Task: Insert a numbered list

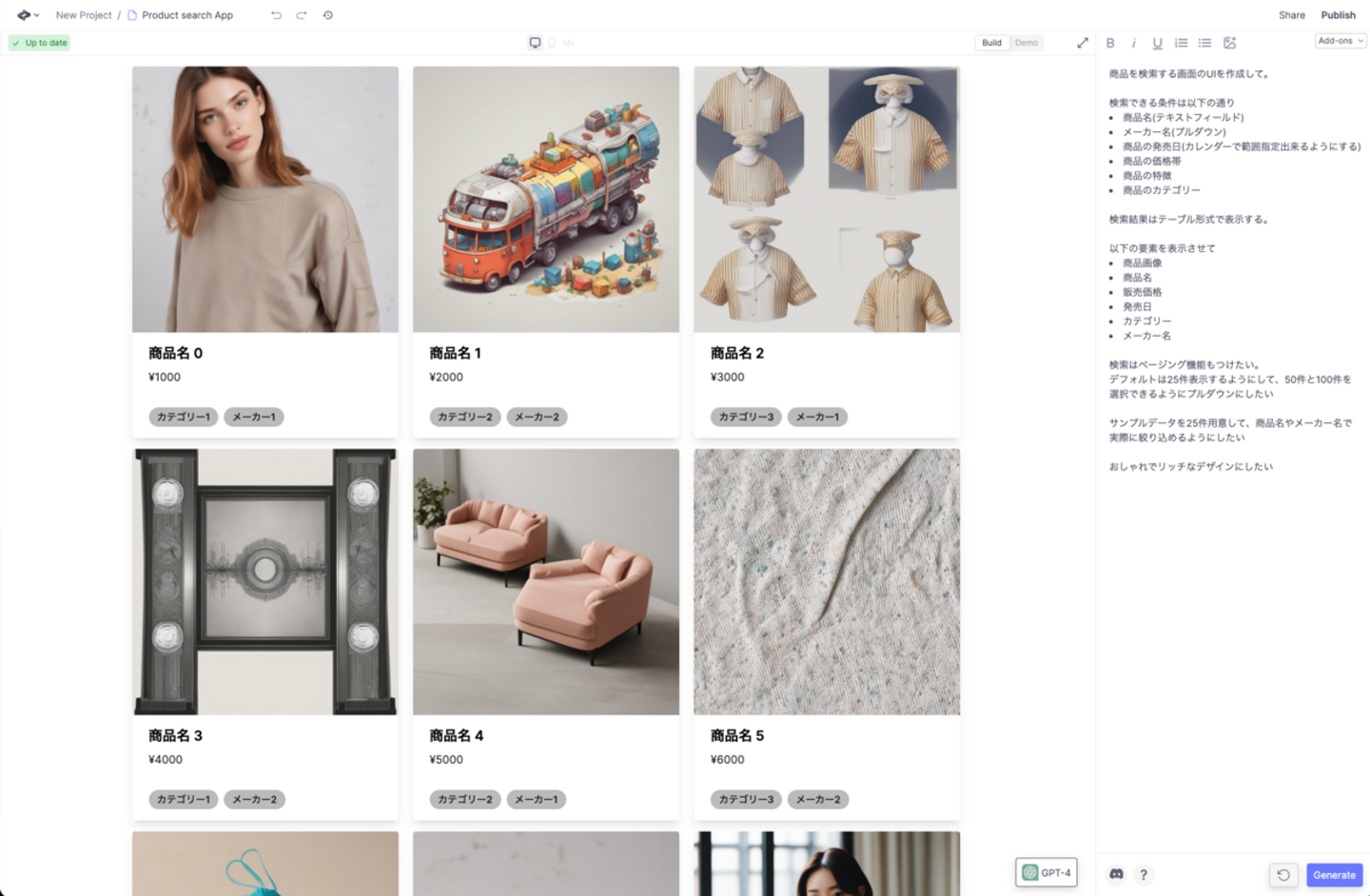Action: 1182,43
